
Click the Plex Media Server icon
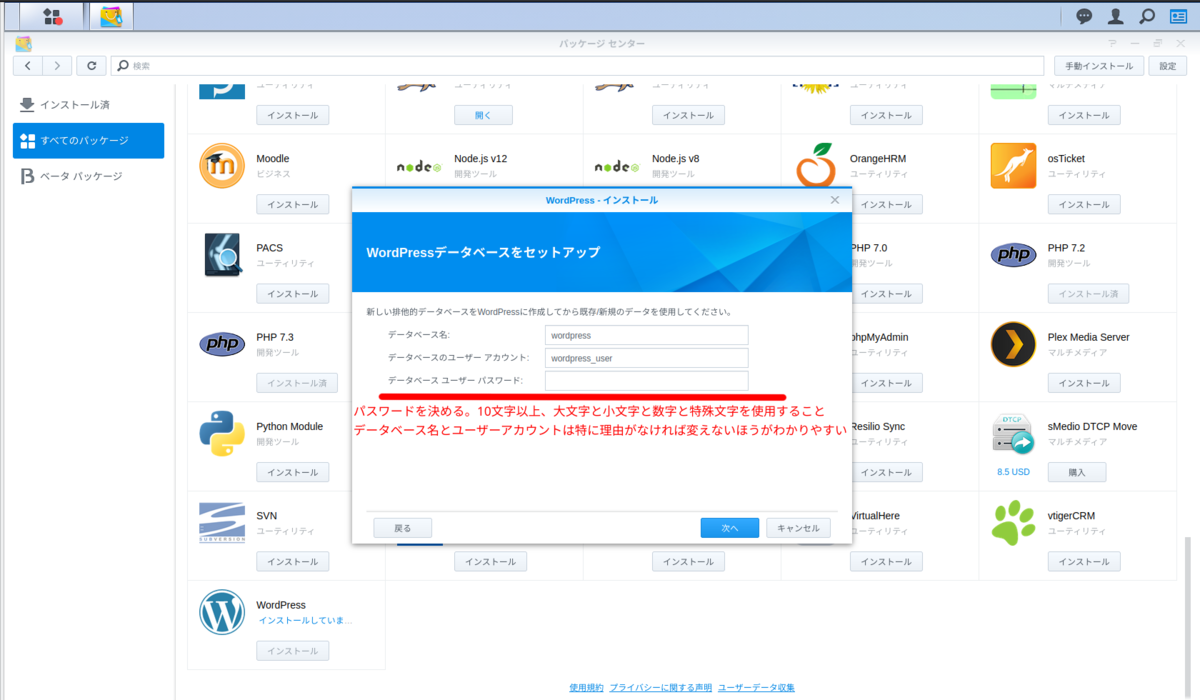(x=1013, y=344)
